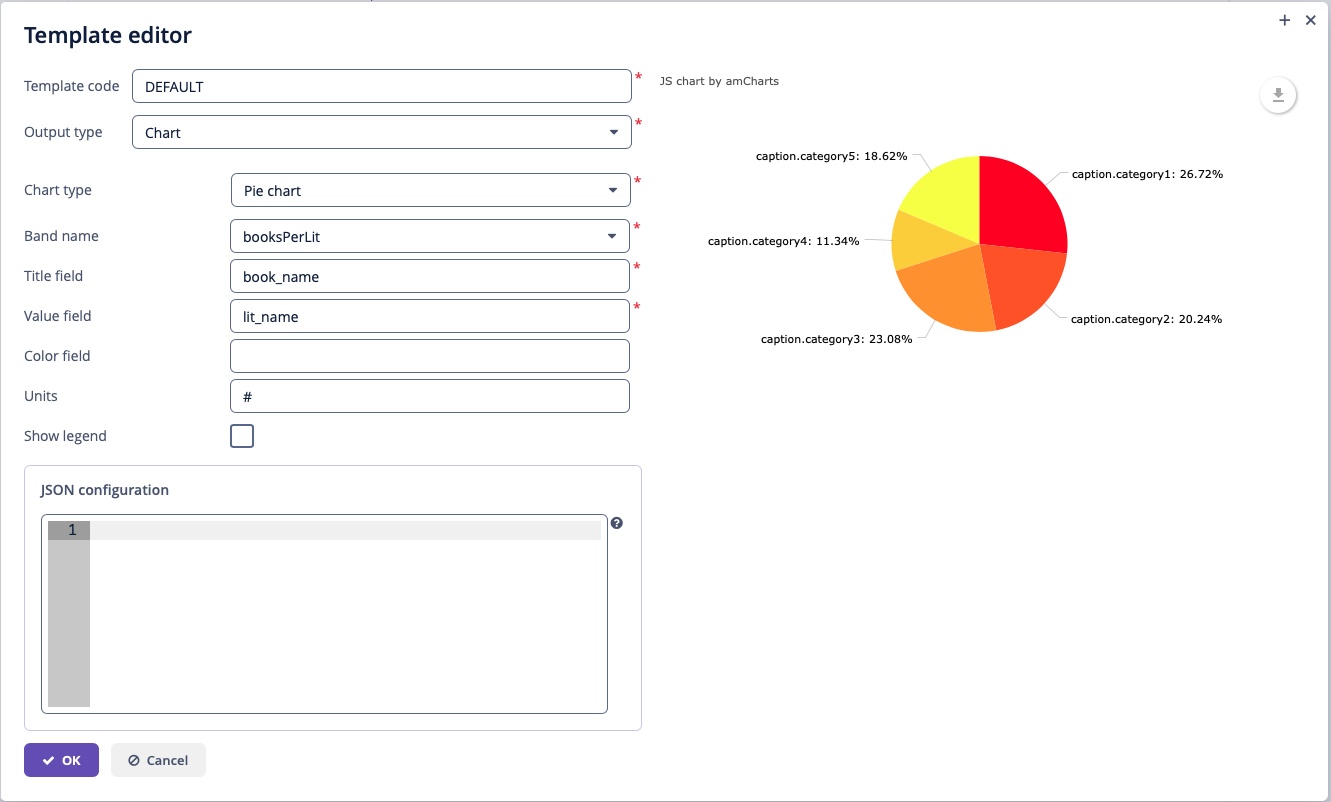Click label caption.category4: 11.34%
The width and height of the screenshot is (1331, 802).
[783, 241]
